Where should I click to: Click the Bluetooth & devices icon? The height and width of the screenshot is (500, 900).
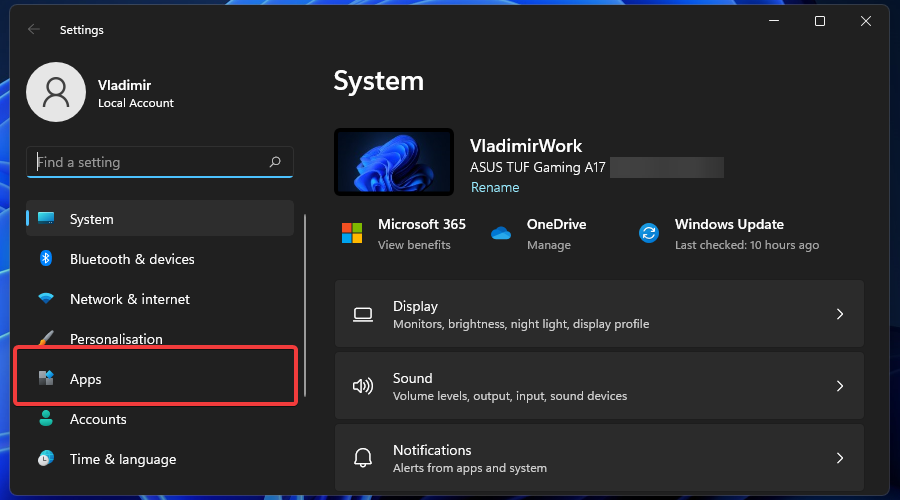point(46,259)
